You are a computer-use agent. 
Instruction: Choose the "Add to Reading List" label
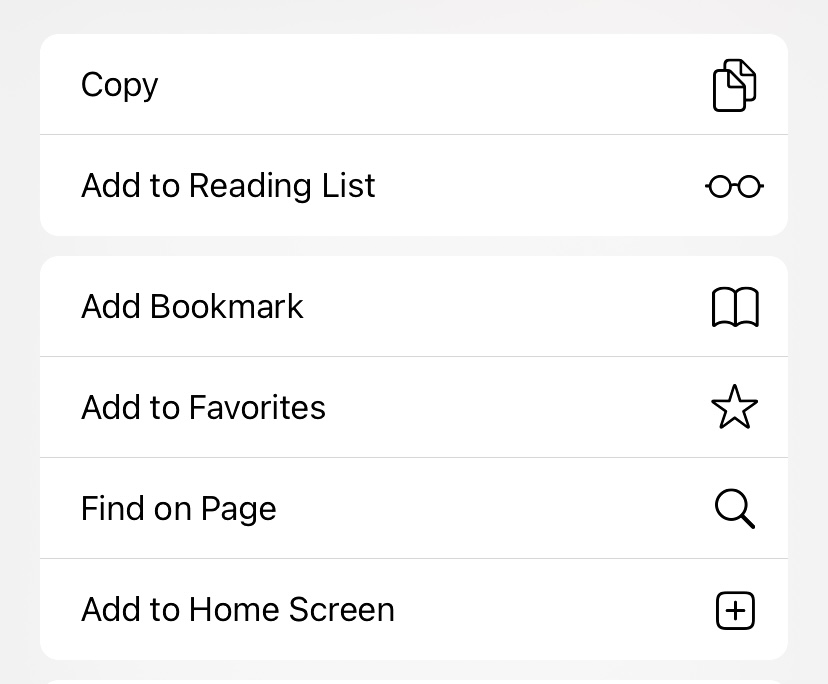pos(228,186)
